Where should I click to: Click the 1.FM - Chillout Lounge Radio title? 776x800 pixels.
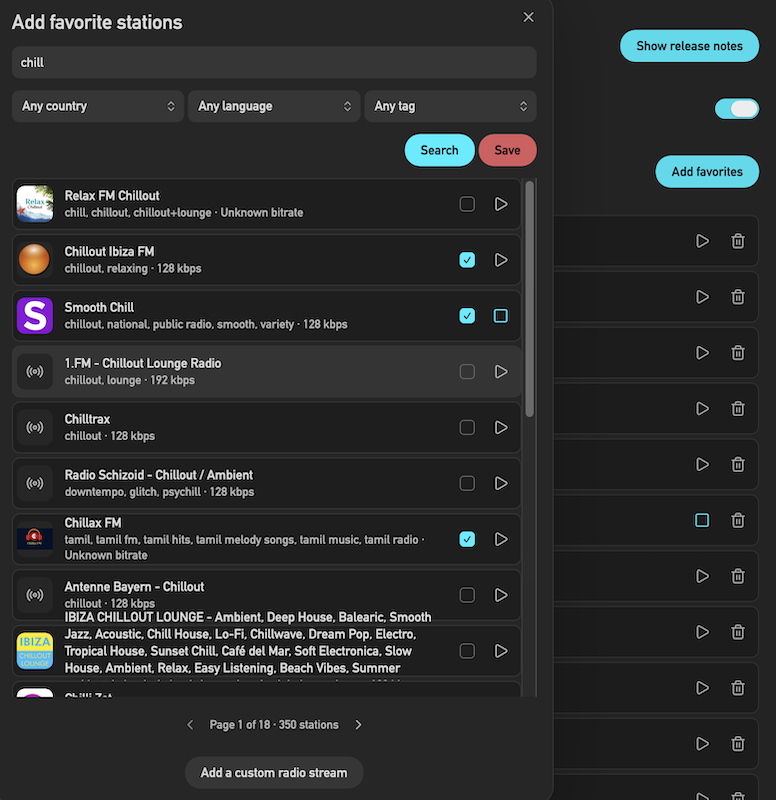143,363
